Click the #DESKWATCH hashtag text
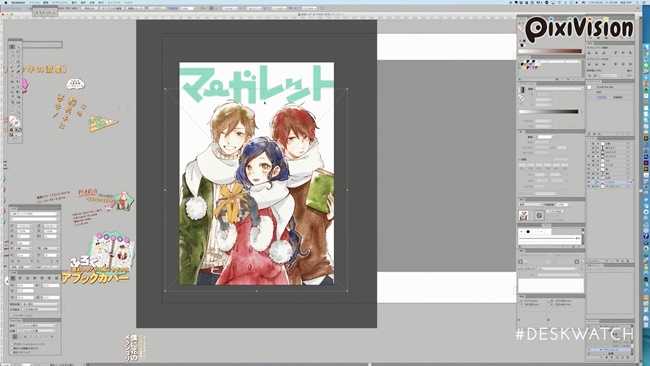The image size is (650, 366). coord(575,334)
